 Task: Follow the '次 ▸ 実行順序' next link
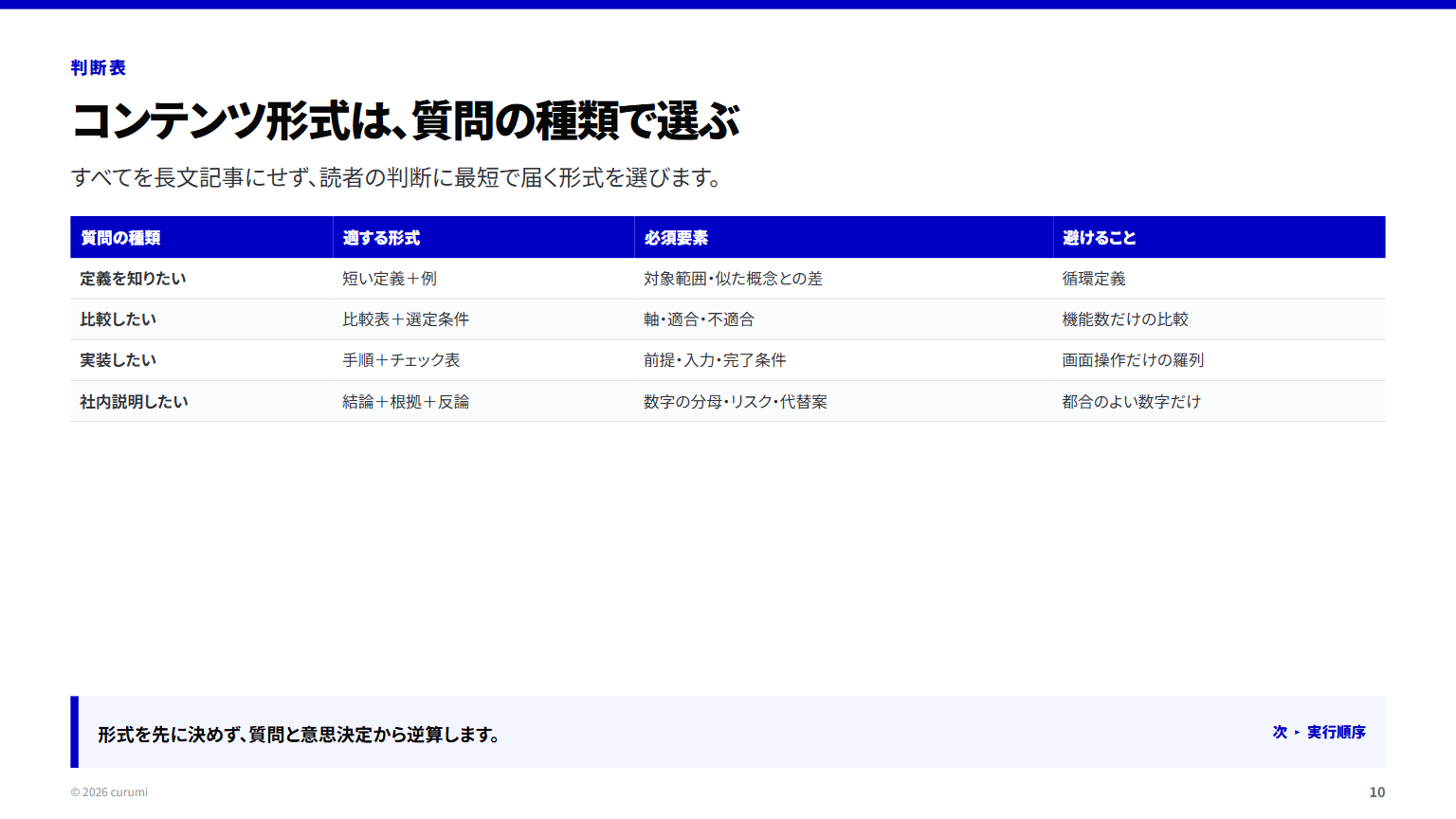(x=1319, y=732)
